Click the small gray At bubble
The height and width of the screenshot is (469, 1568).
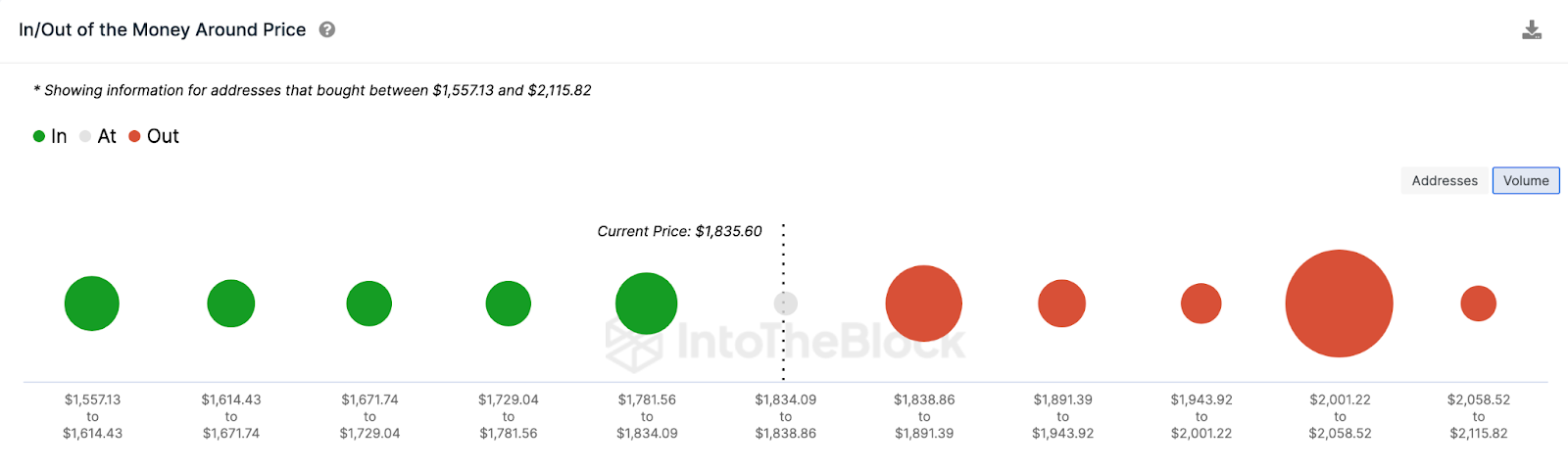[786, 304]
